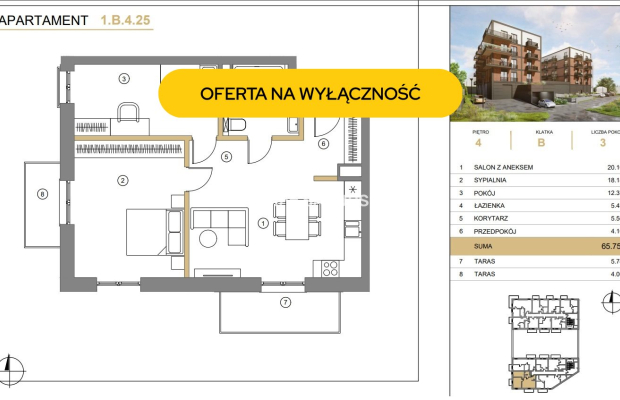Click the KORYTARZ row
Screen dimensions: 620x400
535,218
